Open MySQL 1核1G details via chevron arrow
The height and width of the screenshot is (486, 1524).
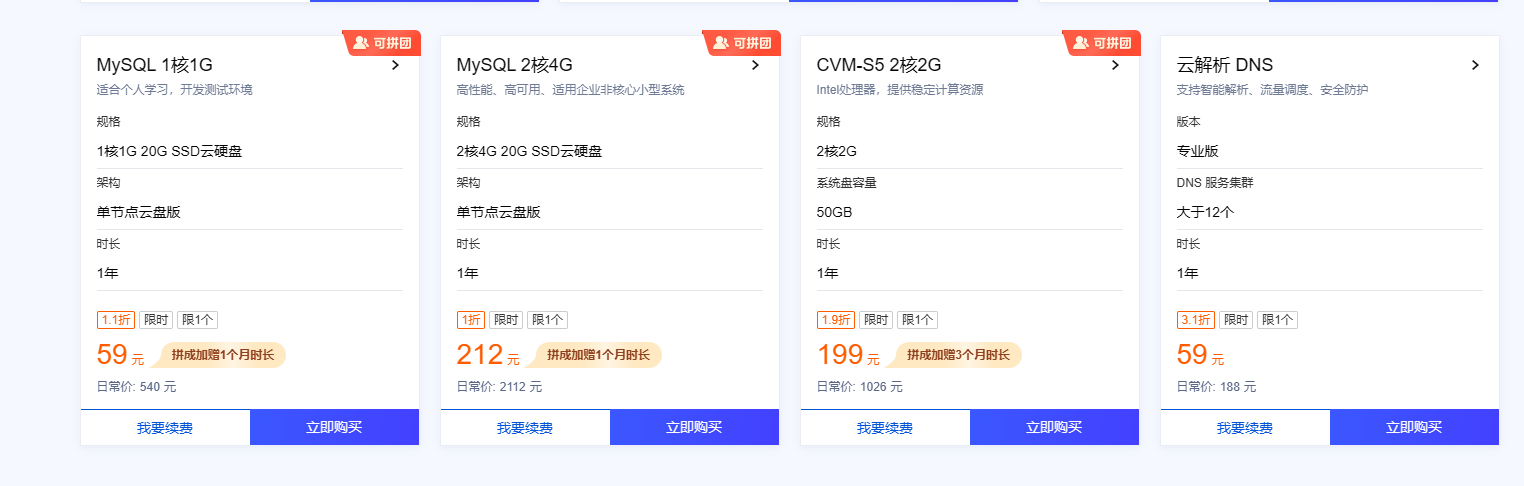click(x=396, y=65)
